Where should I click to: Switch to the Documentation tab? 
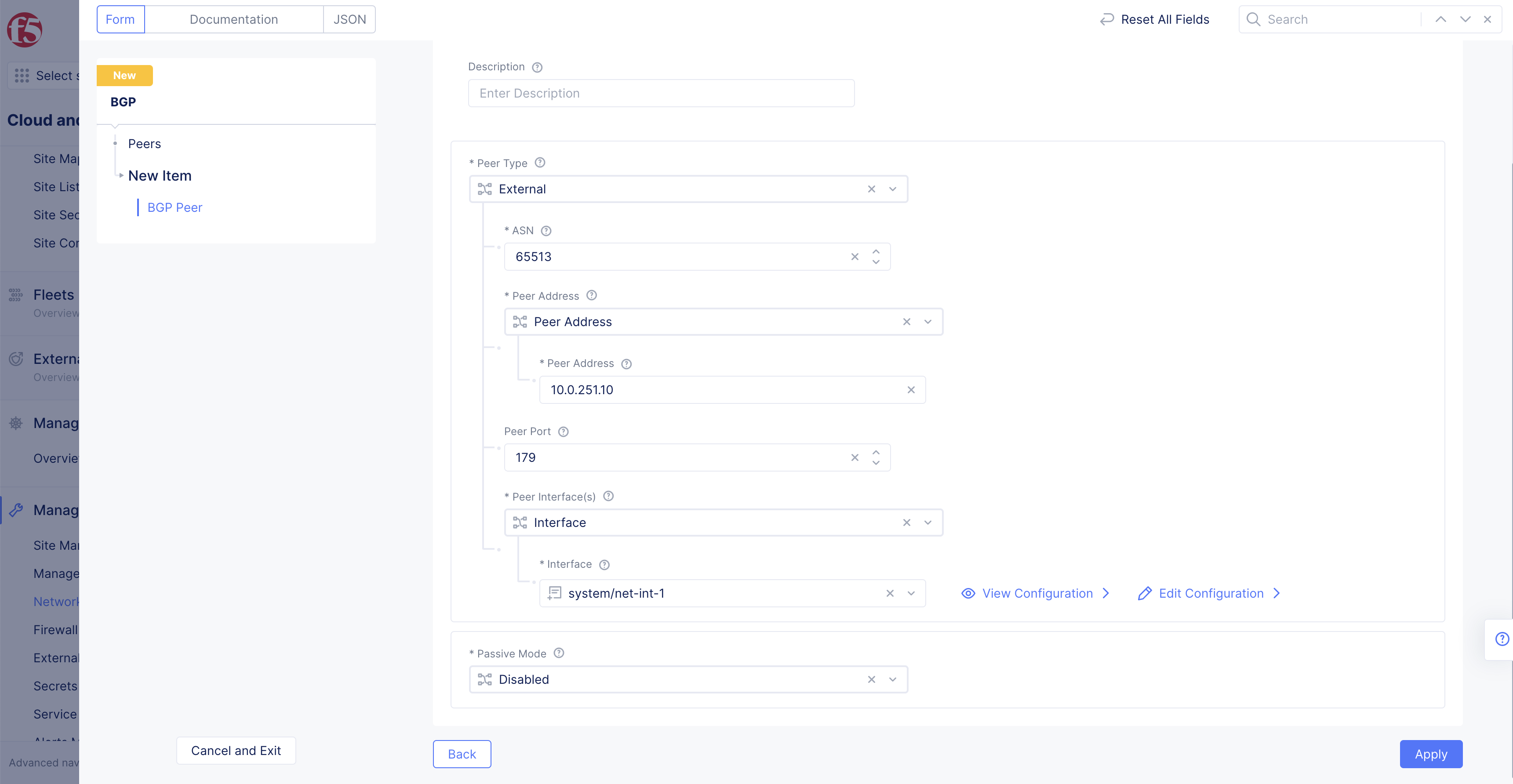[234, 19]
